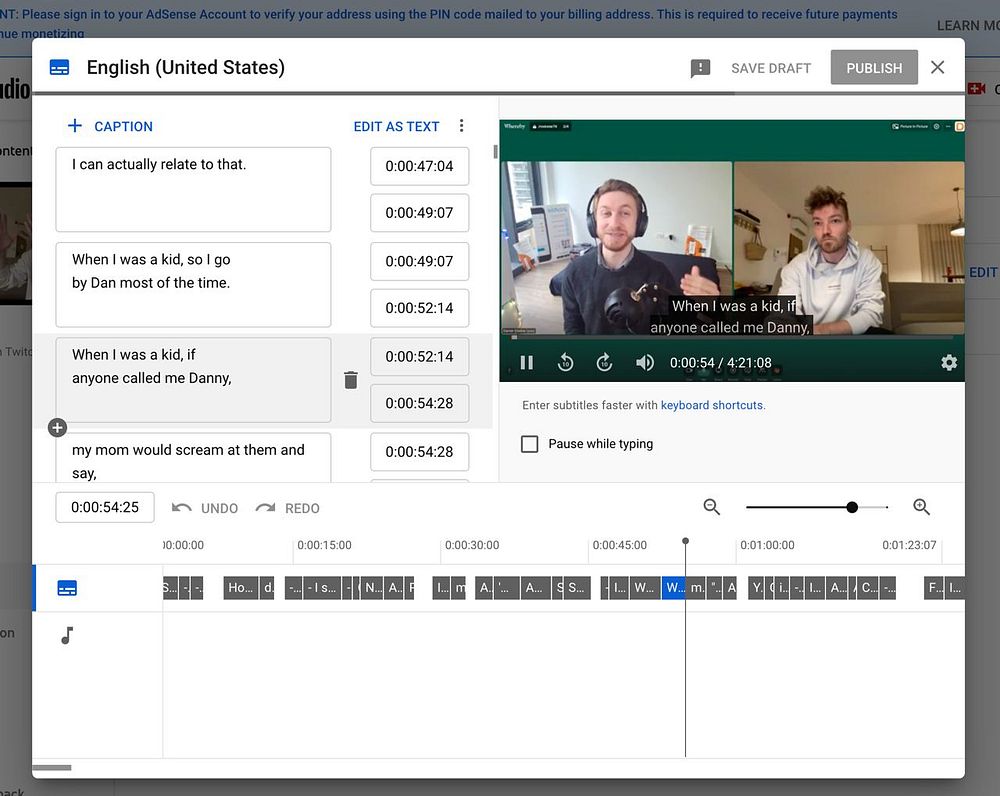The image size is (1000, 796).
Task: Delete the selected caption with trash icon
Action: 350,380
